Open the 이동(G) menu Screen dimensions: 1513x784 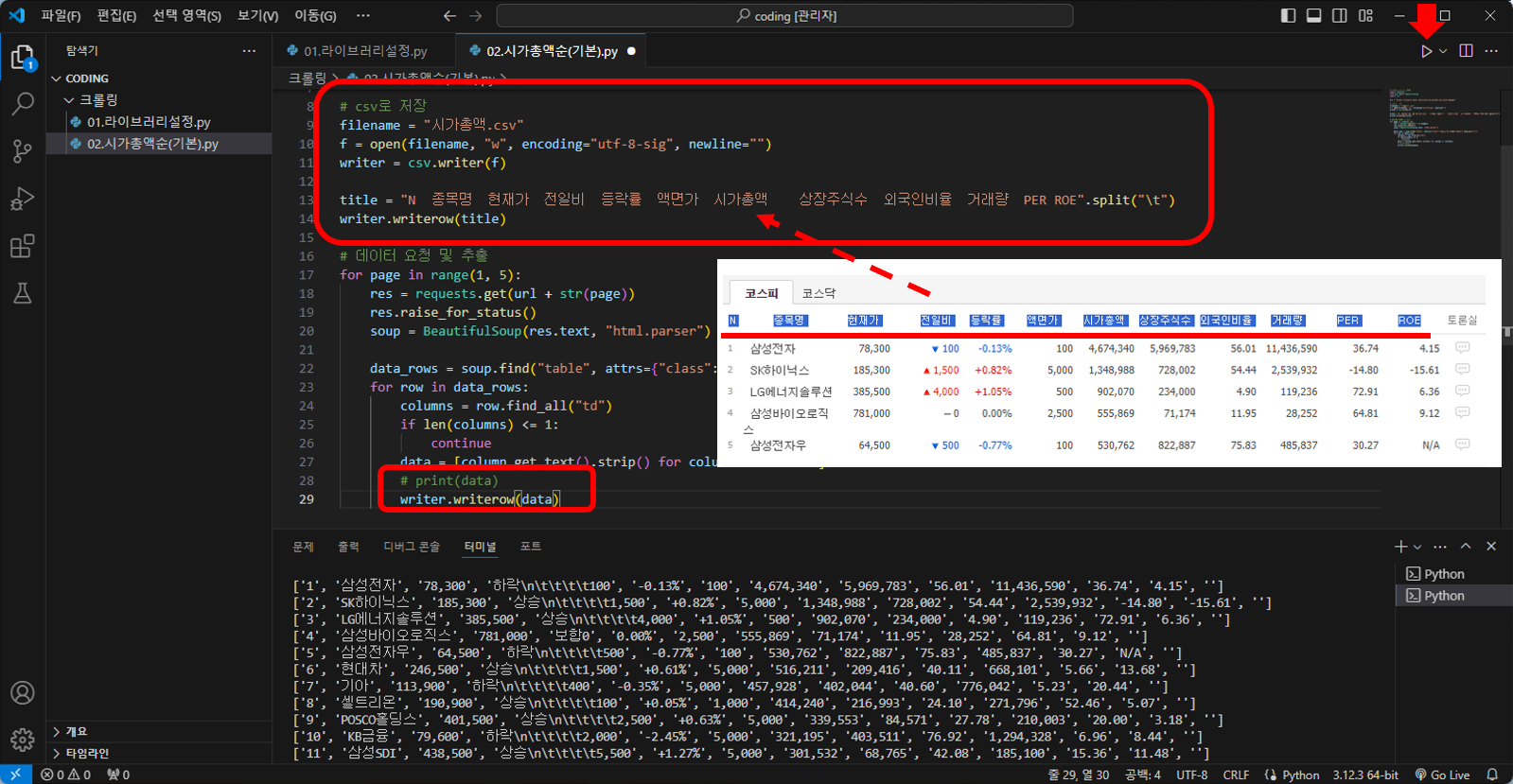[315, 16]
